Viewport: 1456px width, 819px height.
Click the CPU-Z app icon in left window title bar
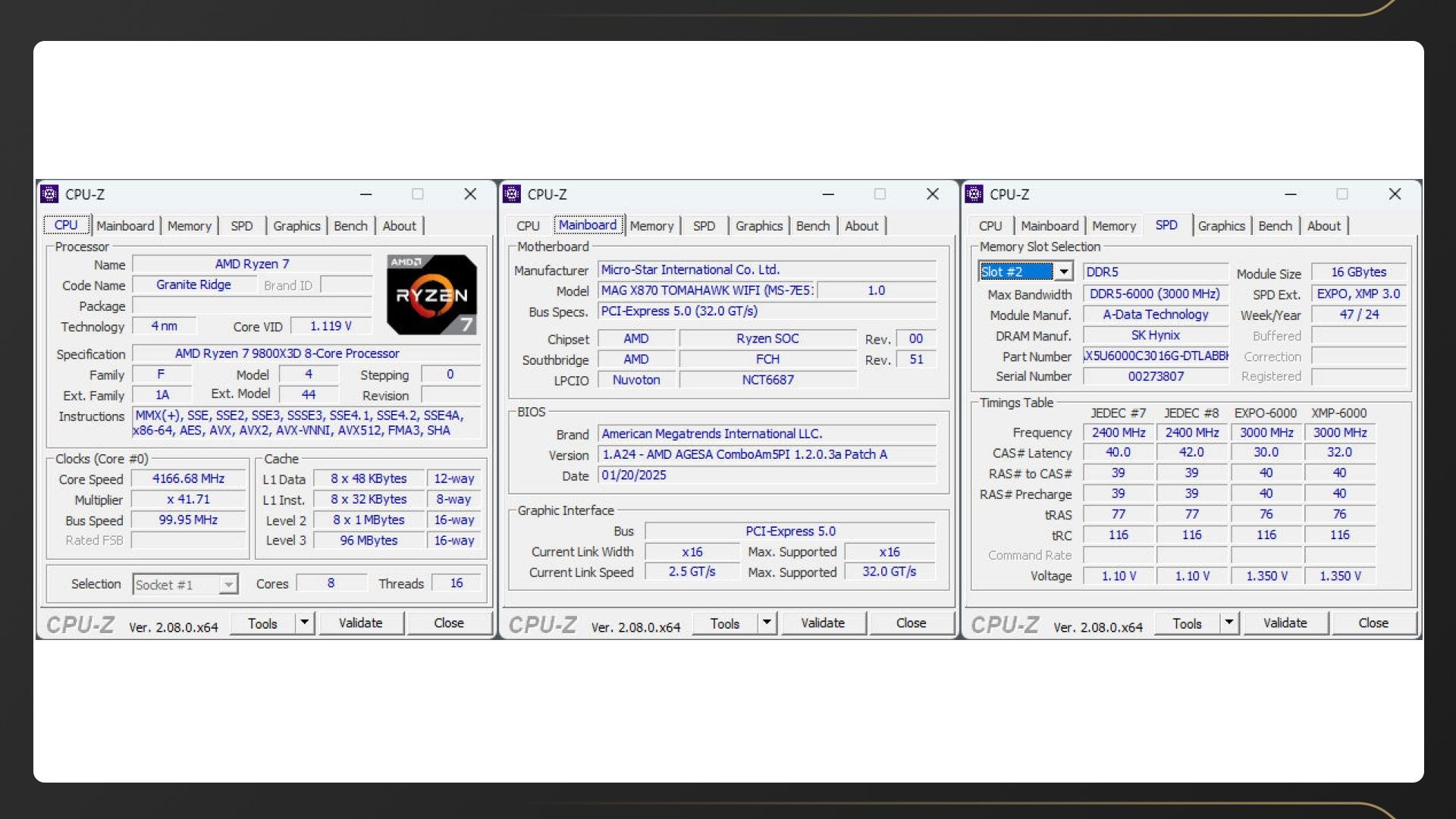(49, 194)
